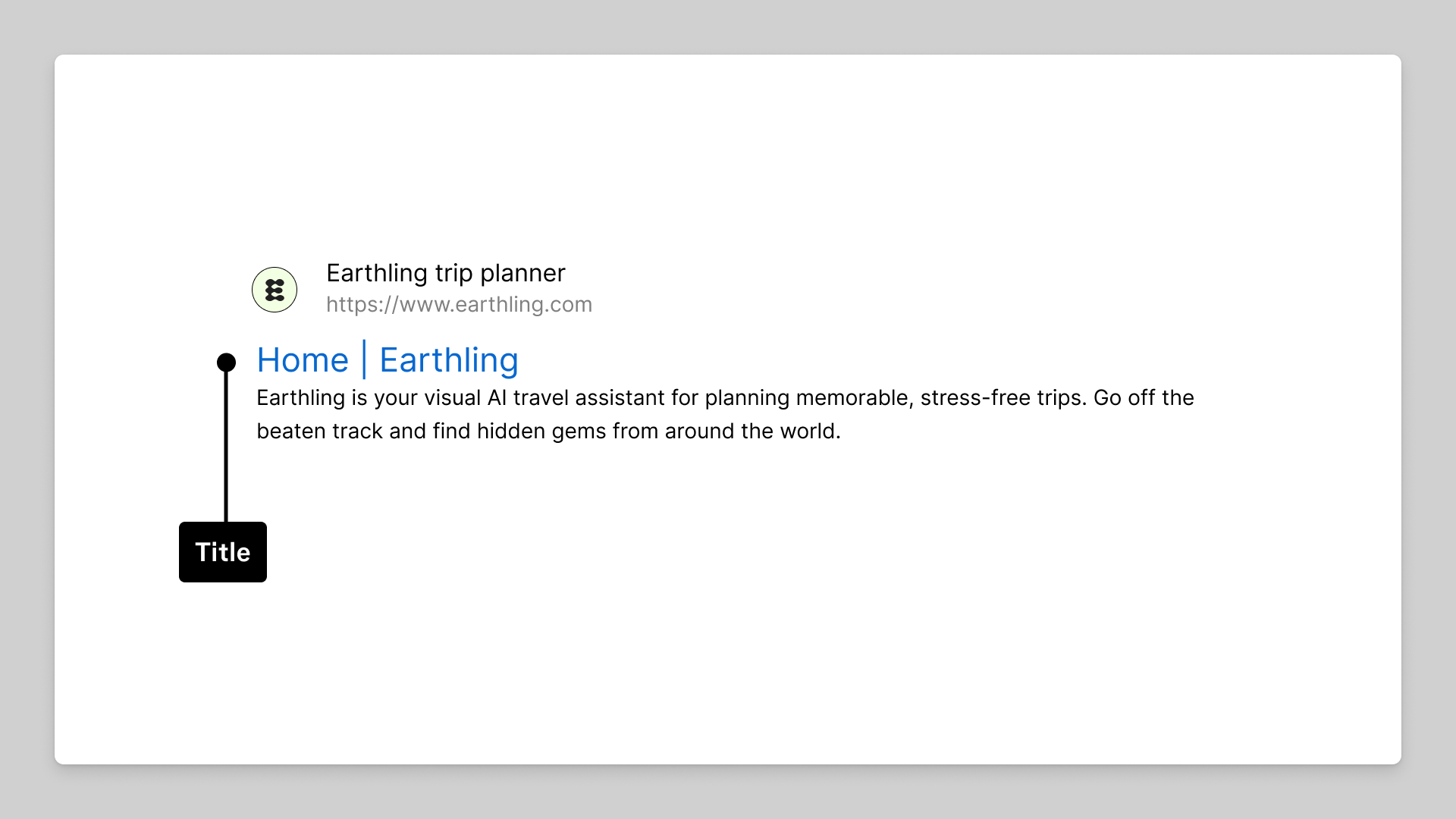This screenshot has height=819, width=1456.
Task: Click the black 'Title' label box
Action: (223, 552)
